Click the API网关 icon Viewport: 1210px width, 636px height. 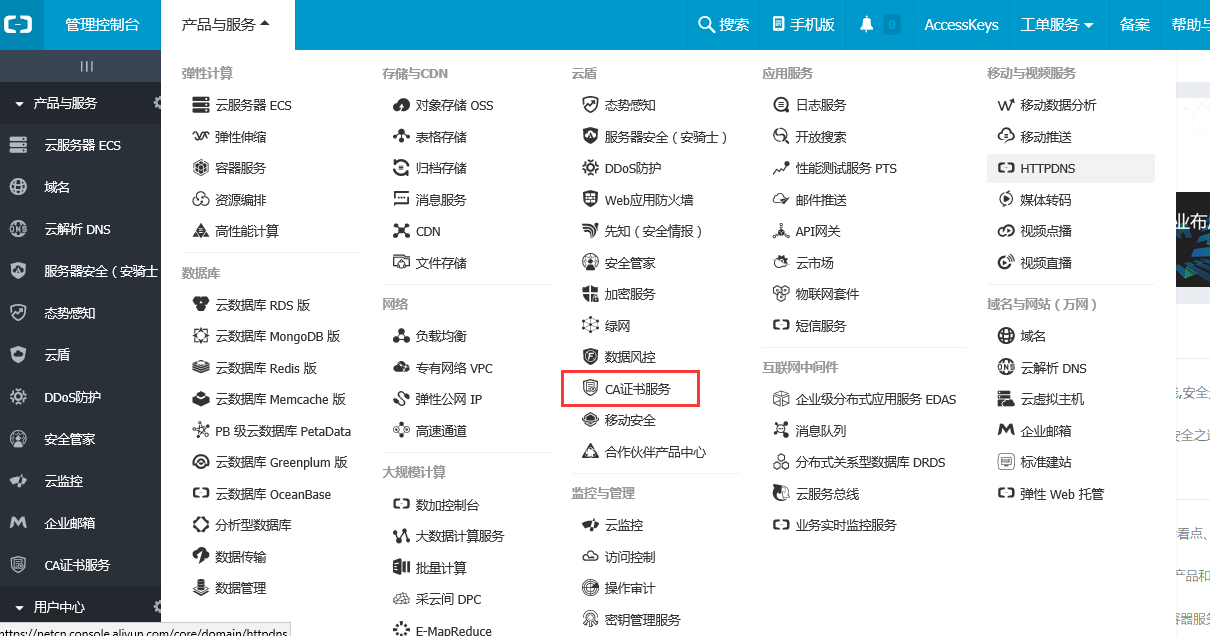click(x=781, y=231)
